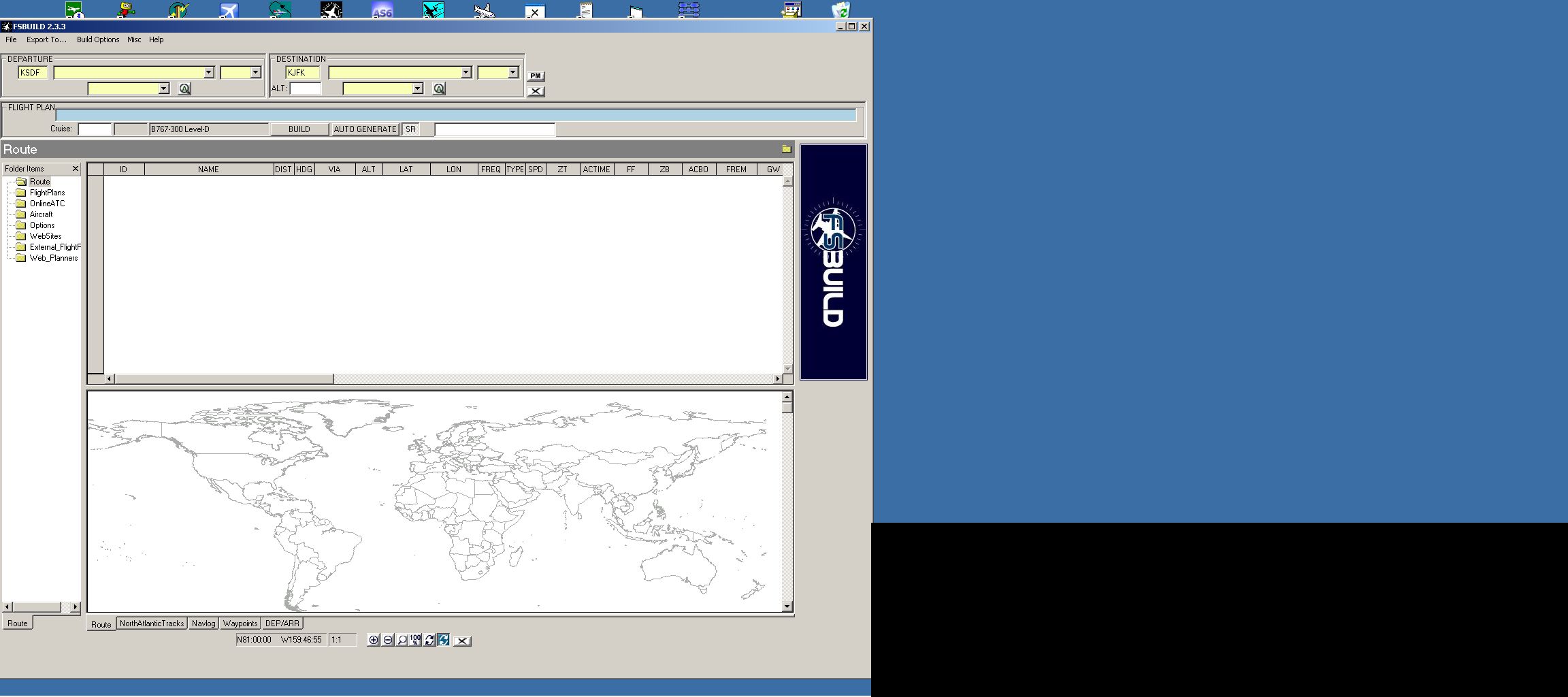The image size is (1568, 697).
Task: Select the Route tab under folder tree
Action: coord(18,623)
